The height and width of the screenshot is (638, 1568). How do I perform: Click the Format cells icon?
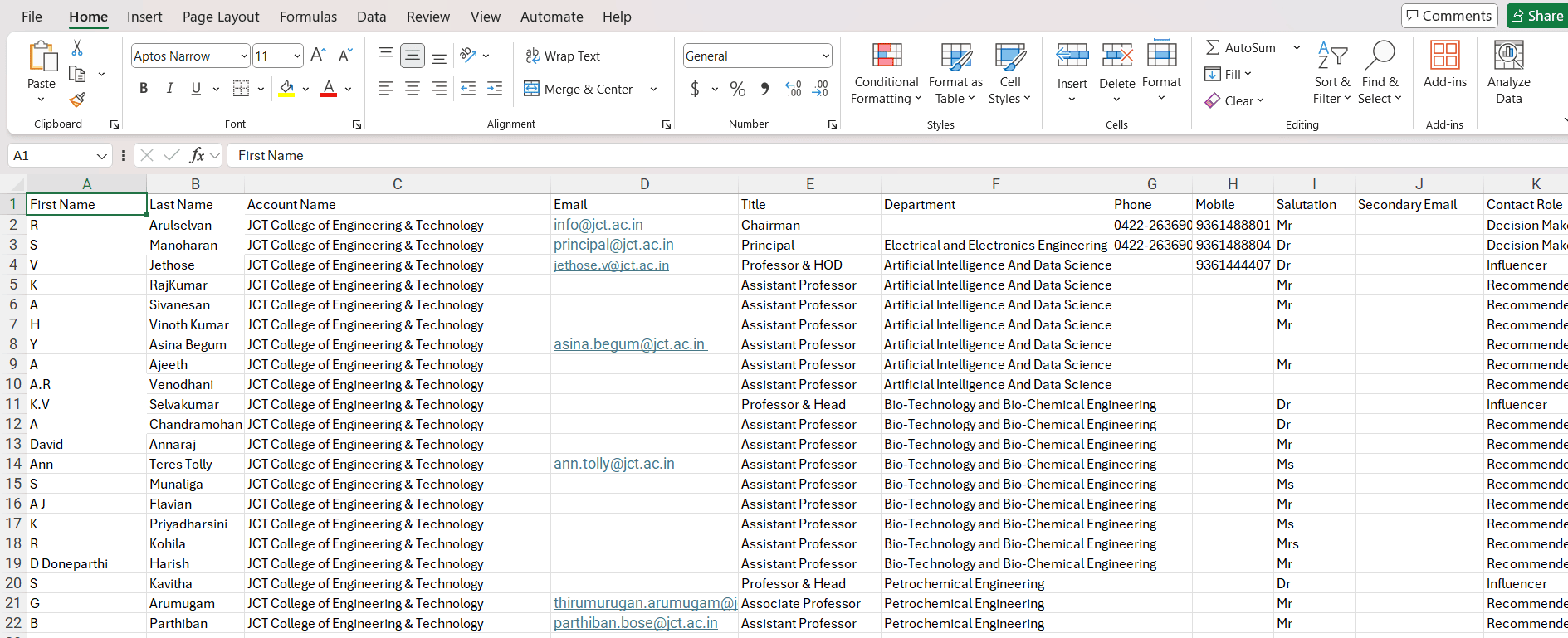click(1161, 55)
